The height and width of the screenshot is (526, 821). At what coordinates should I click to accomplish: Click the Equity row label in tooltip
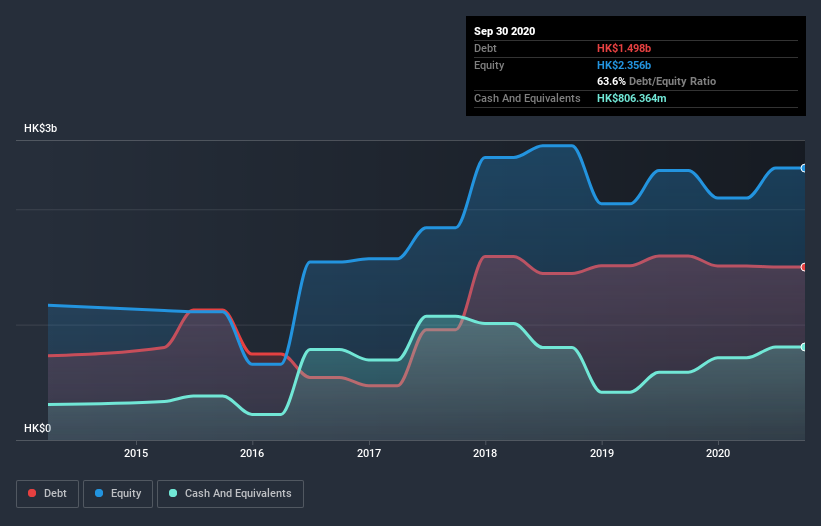click(489, 65)
